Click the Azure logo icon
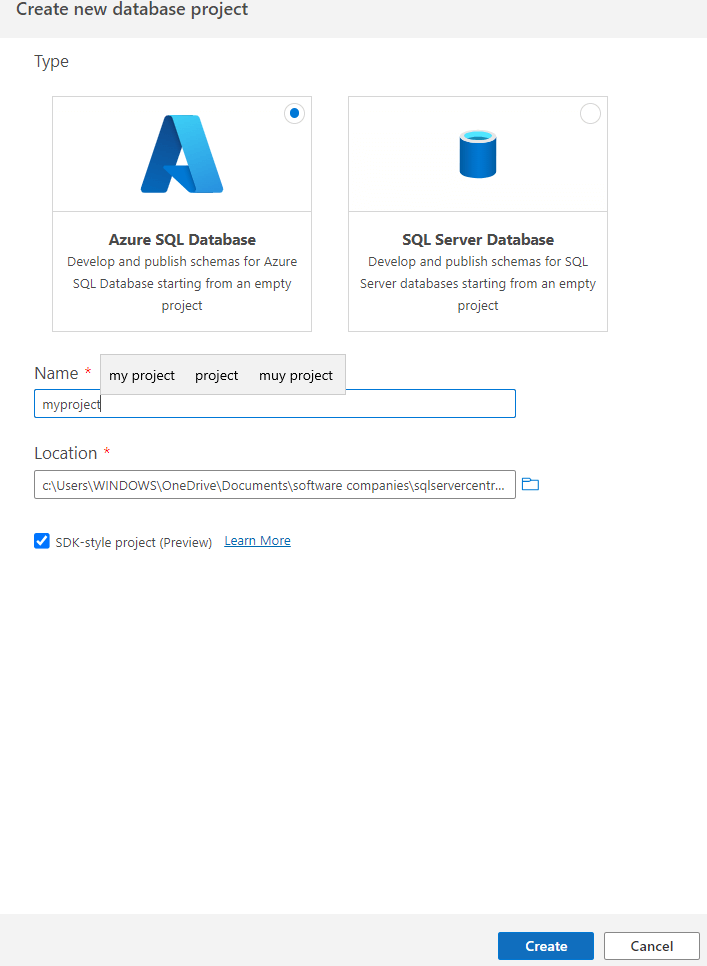The image size is (707, 966). (x=182, y=154)
